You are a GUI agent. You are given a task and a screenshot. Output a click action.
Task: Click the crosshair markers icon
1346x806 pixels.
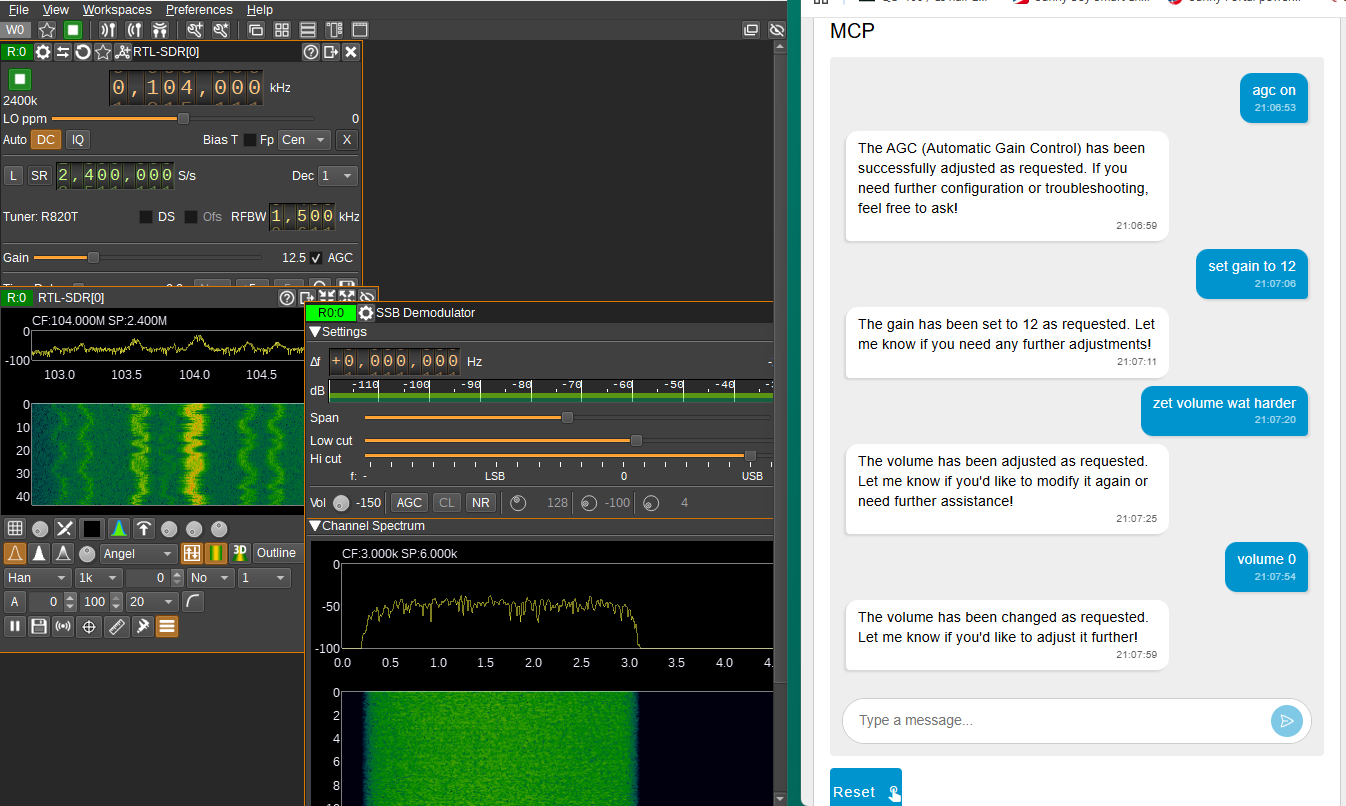pos(89,626)
